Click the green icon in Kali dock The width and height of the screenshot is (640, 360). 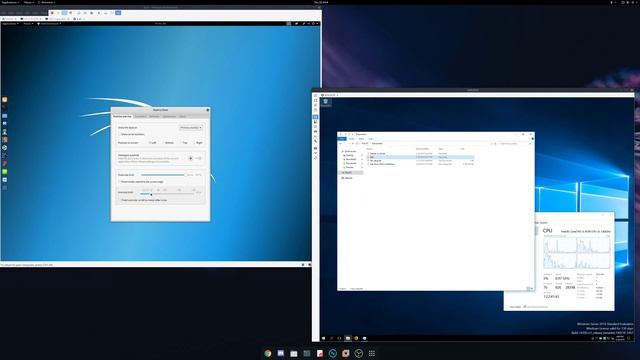pyautogui.click(x=4, y=172)
